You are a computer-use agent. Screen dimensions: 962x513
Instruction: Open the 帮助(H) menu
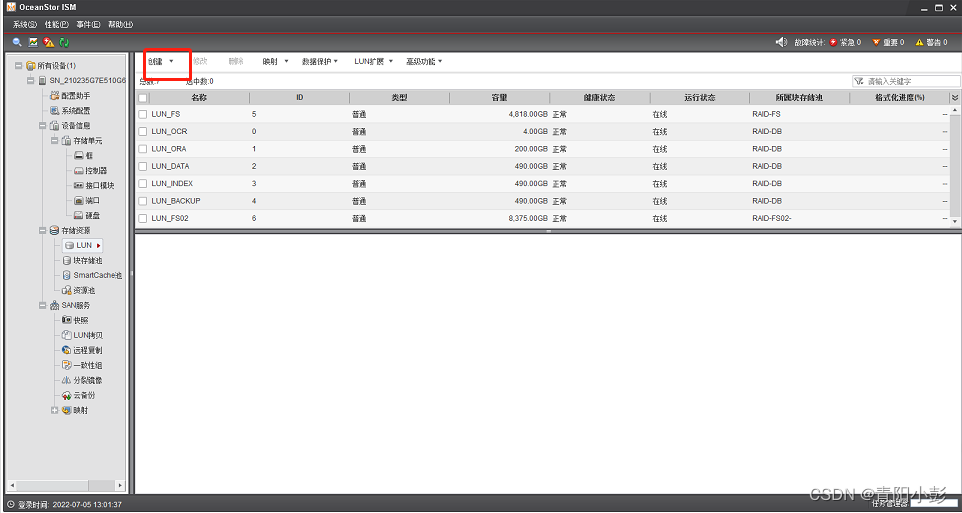coord(120,25)
